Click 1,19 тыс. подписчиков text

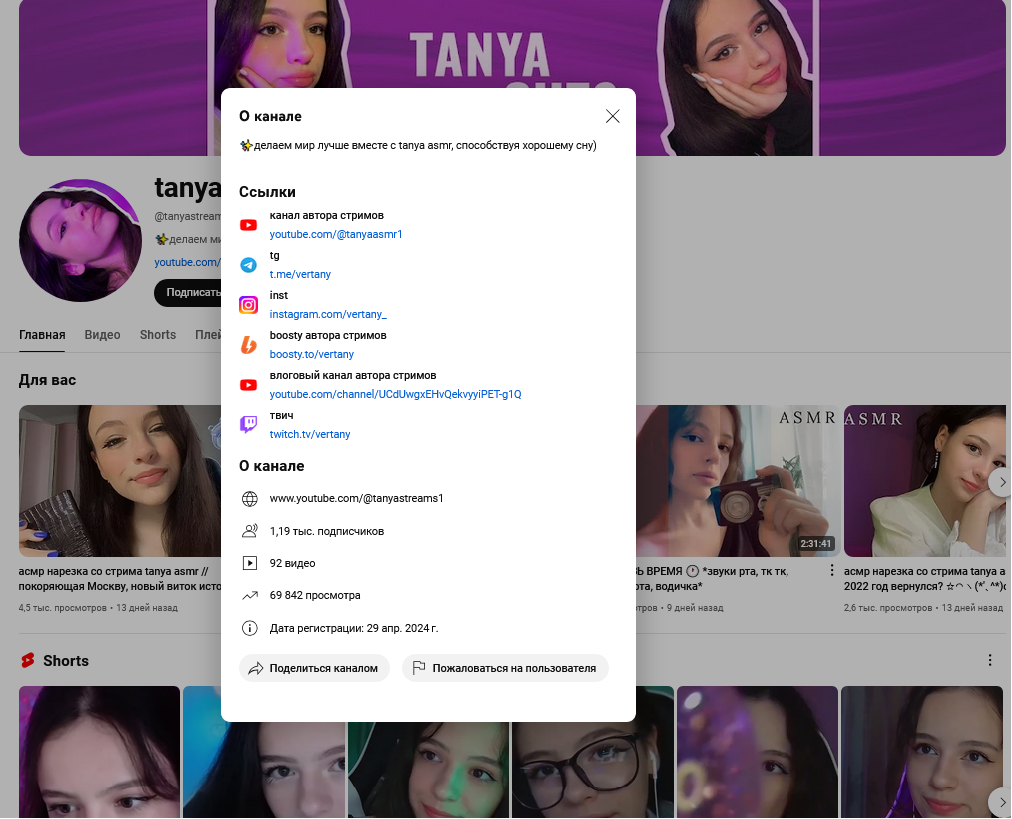(327, 531)
